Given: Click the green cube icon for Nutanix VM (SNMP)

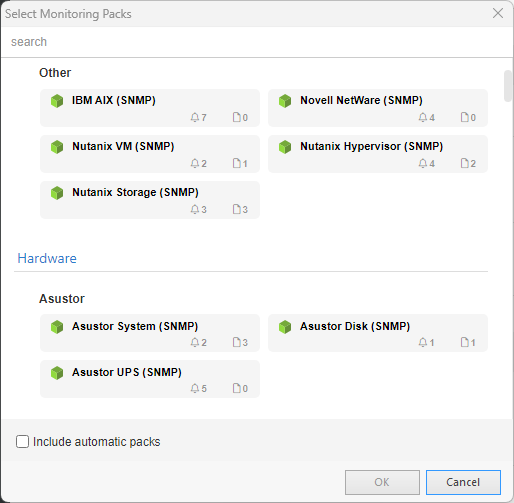Looking at the screenshot, I should tap(57, 147).
